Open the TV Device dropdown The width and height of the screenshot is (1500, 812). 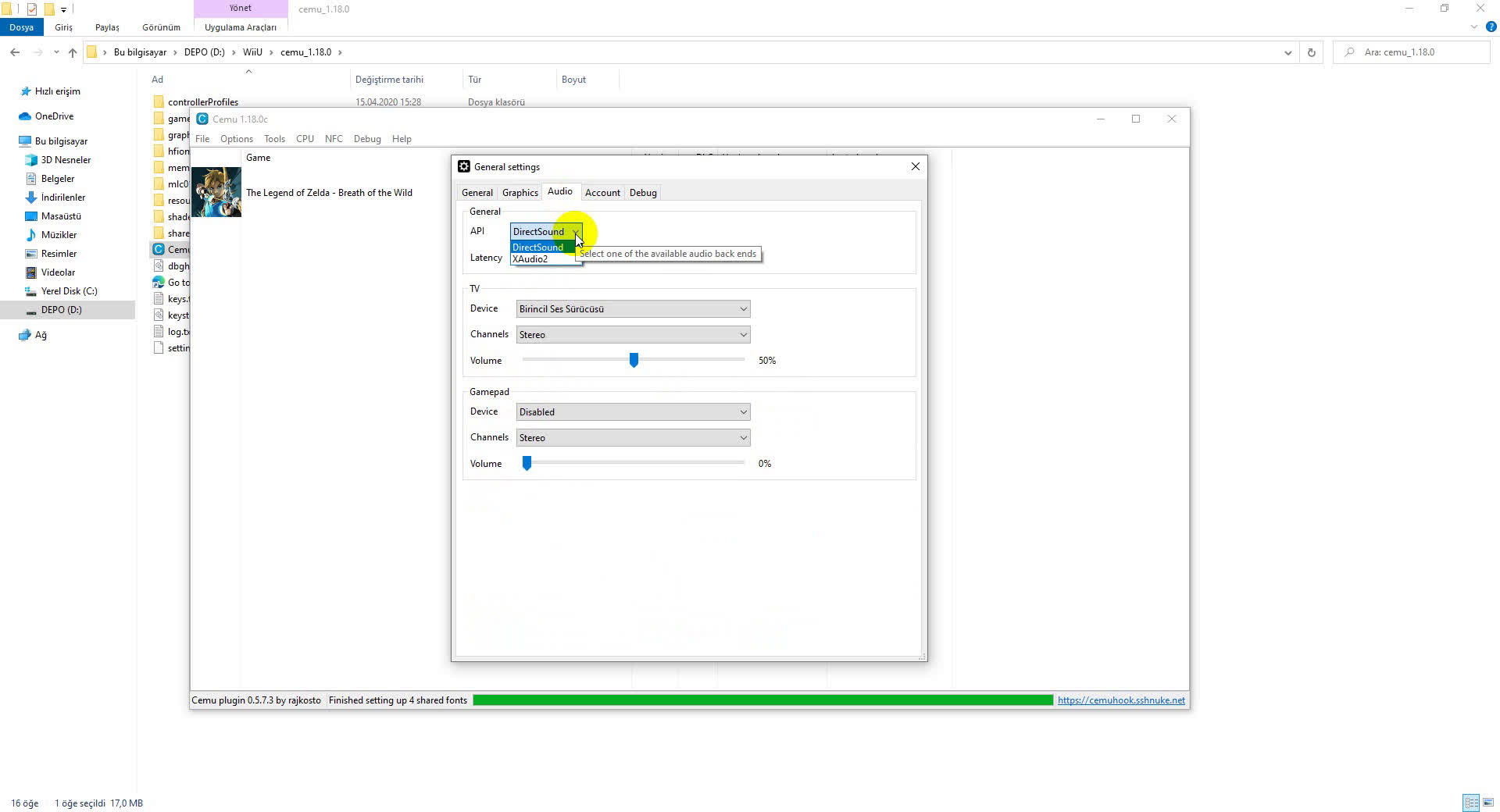[x=633, y=309]
